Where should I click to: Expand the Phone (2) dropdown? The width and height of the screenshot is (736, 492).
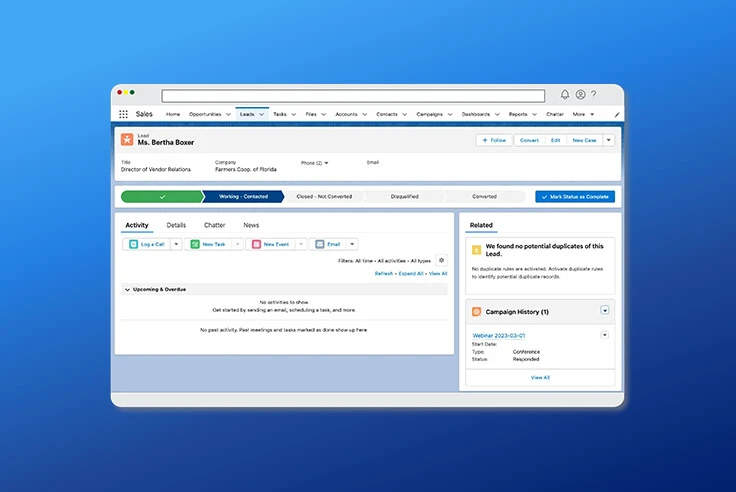click(x=326, y=163)
